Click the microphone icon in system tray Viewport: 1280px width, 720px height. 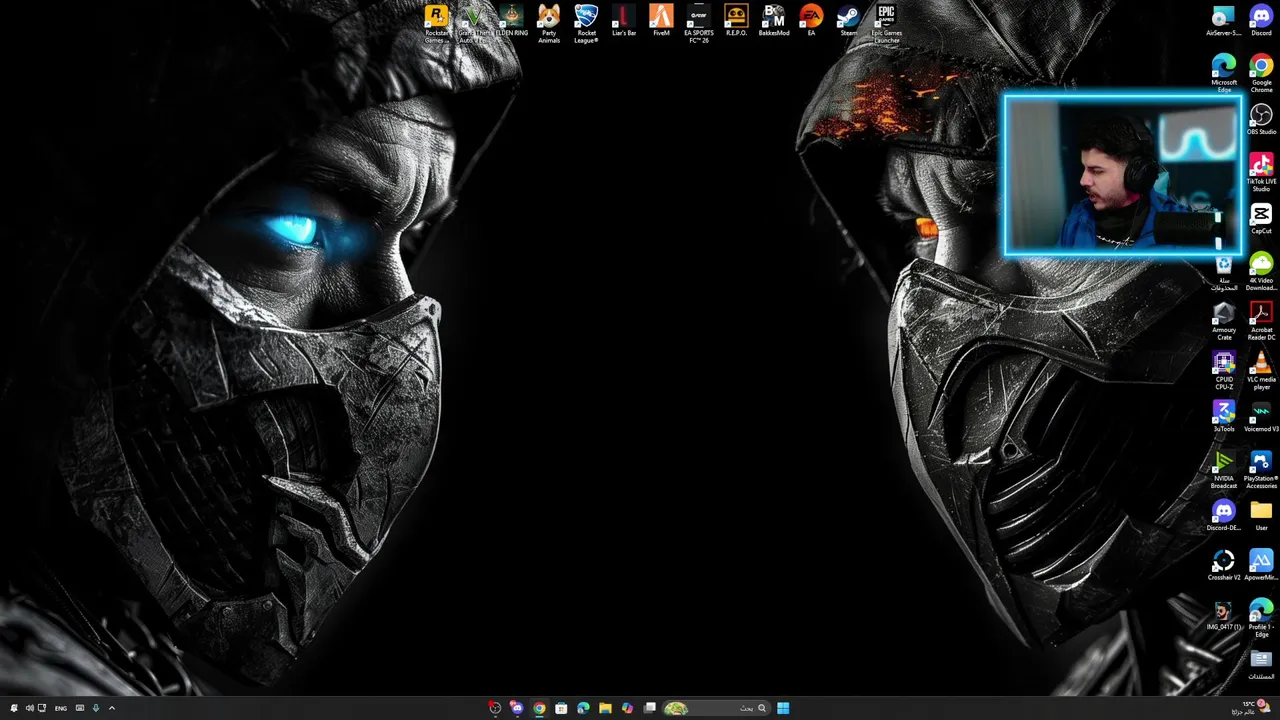click(x=96, y=708)
